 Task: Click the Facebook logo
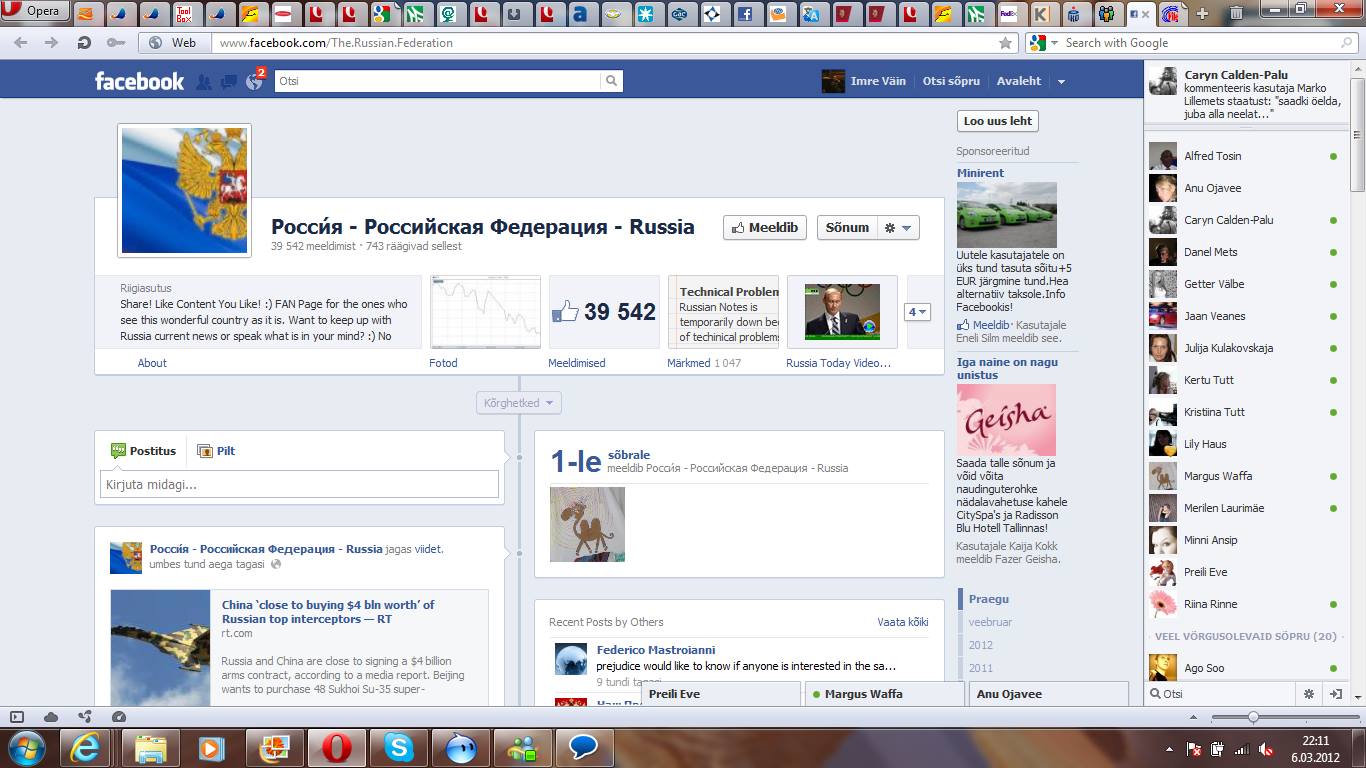139,81
